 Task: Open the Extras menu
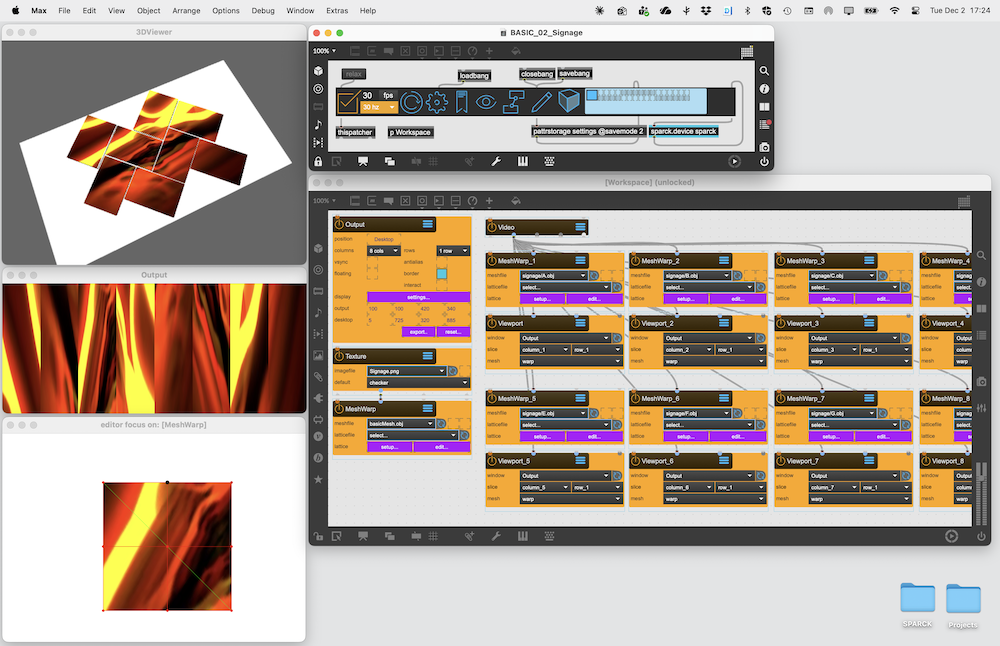click(337, 10)
